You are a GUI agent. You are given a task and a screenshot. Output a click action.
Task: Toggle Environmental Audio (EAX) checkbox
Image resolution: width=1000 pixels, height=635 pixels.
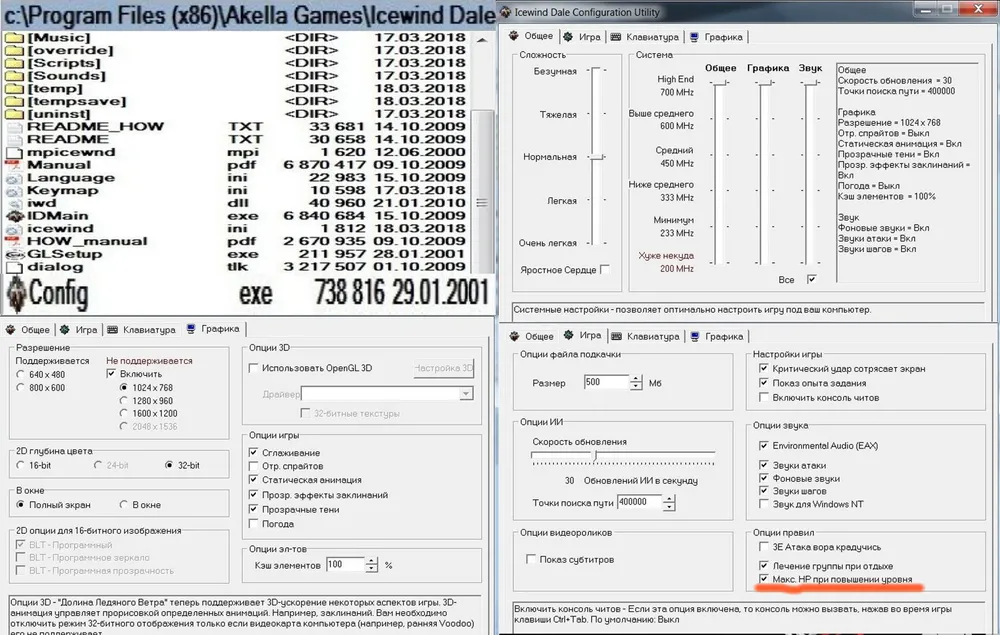point(763,446)
